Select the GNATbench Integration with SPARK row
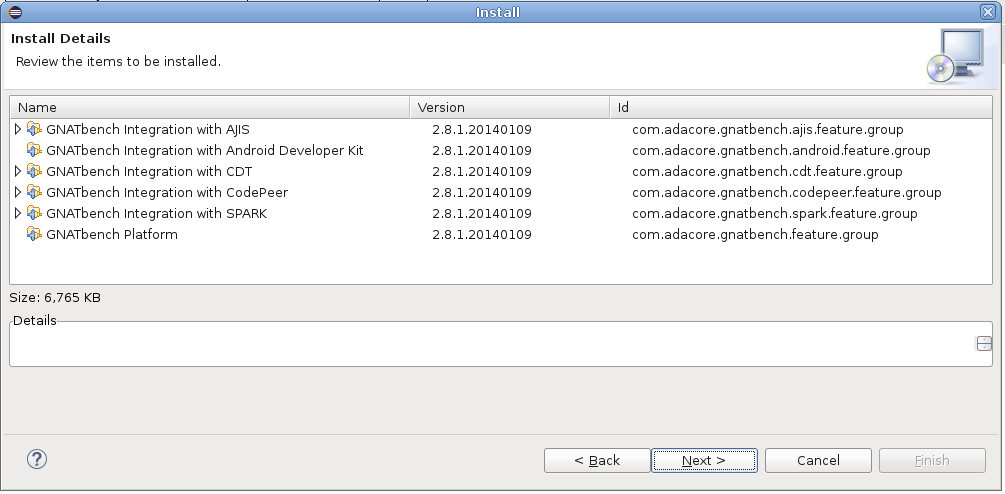The image size is (1005, 494). (x=501, y=213)
